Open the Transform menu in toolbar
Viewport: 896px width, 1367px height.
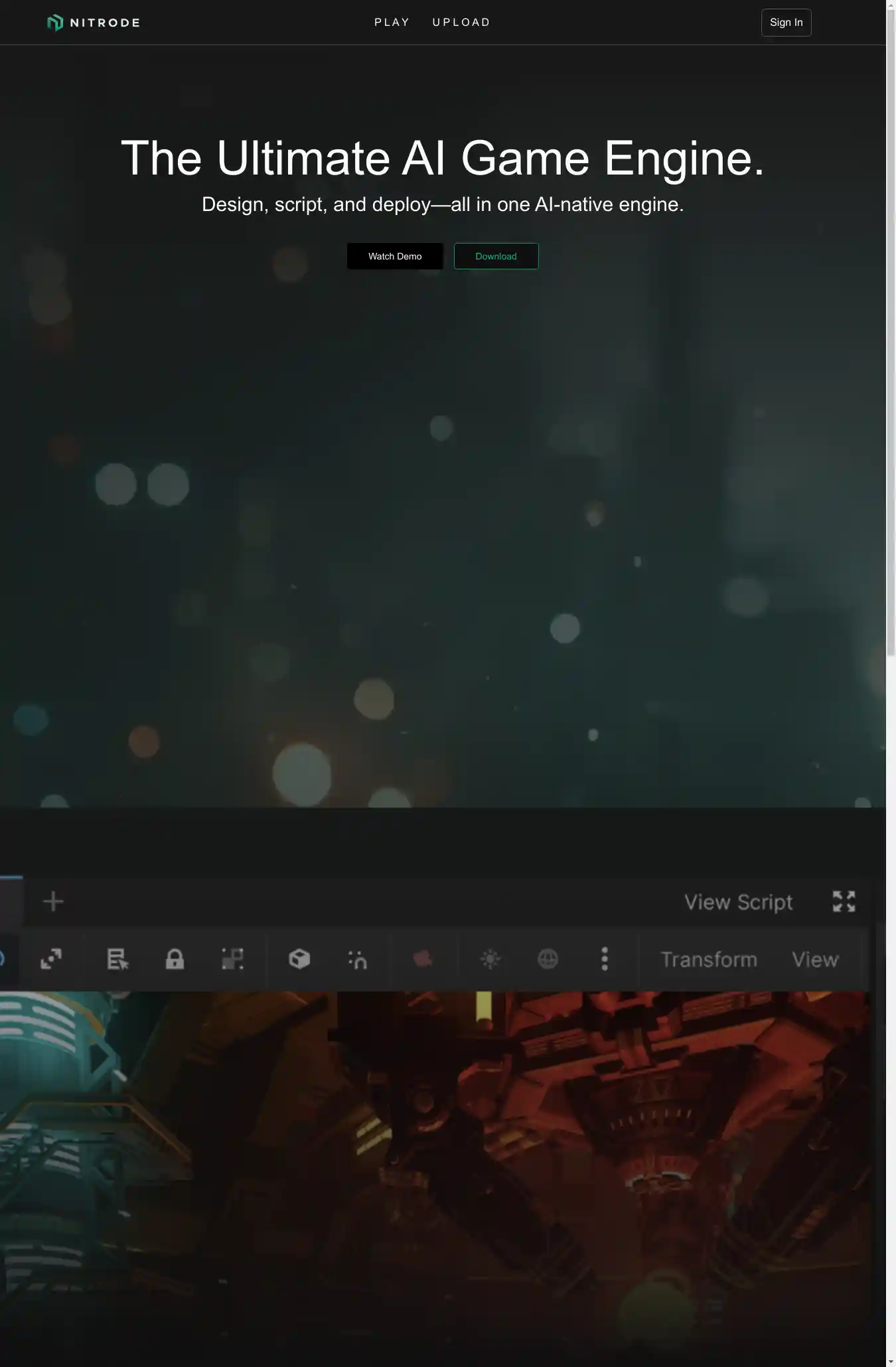709,960
